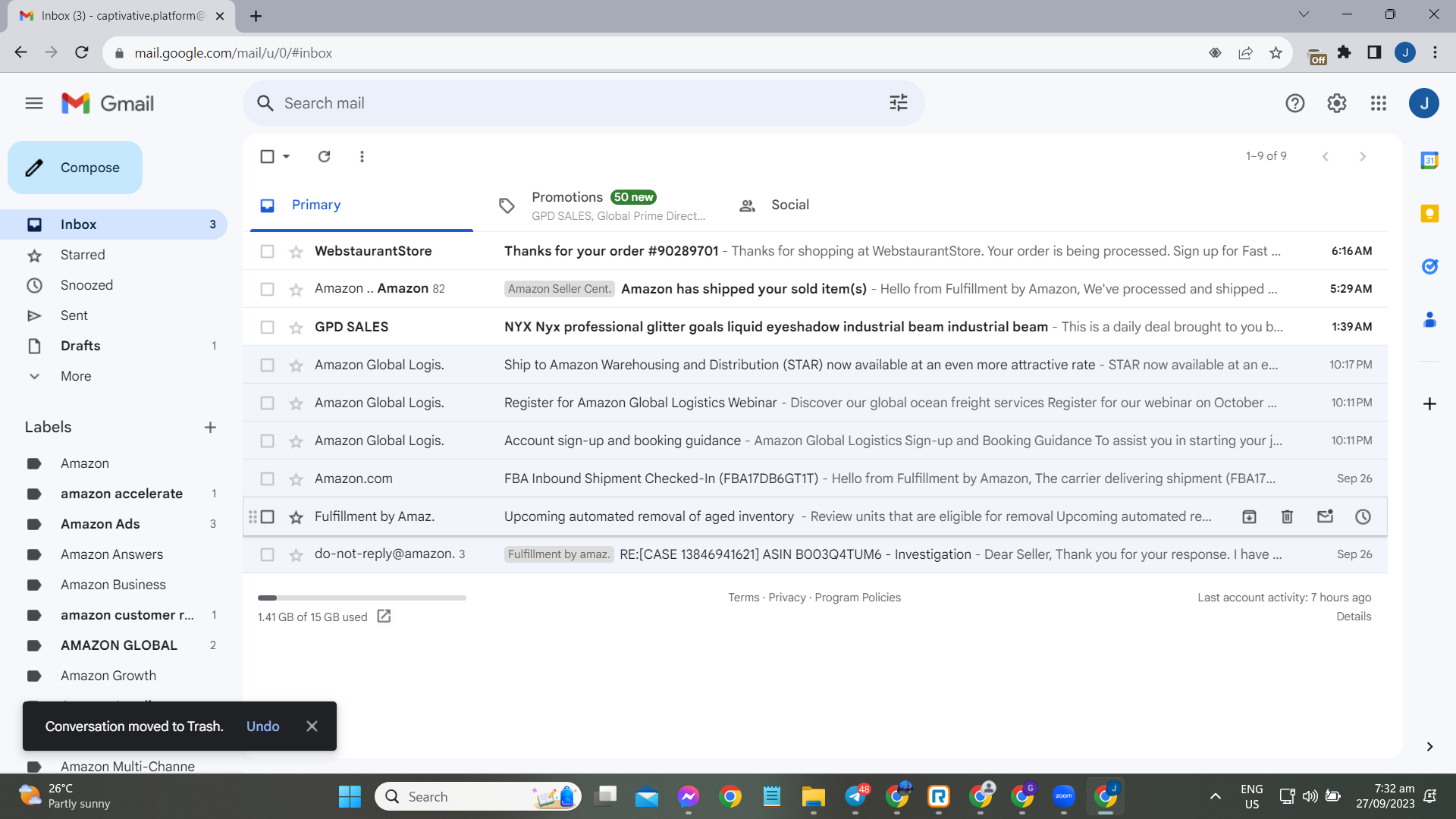Show hidden system tray icons
The width and height of the screenshot is (1456, 819).
(x=1215, y=796)
